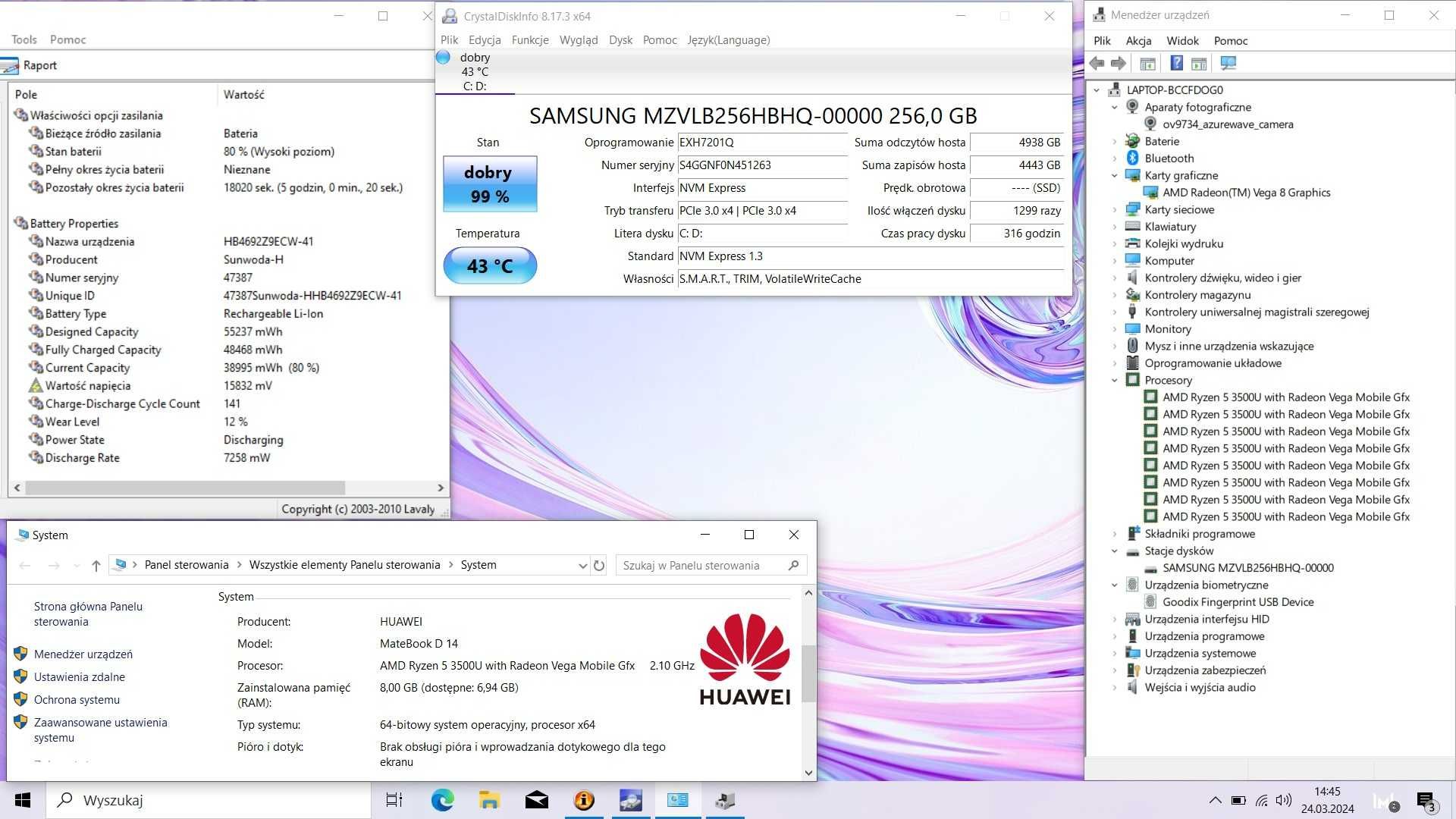1456x819 pixels.
Task: Click the volume icon in system tray
Action: (1283, 800)
